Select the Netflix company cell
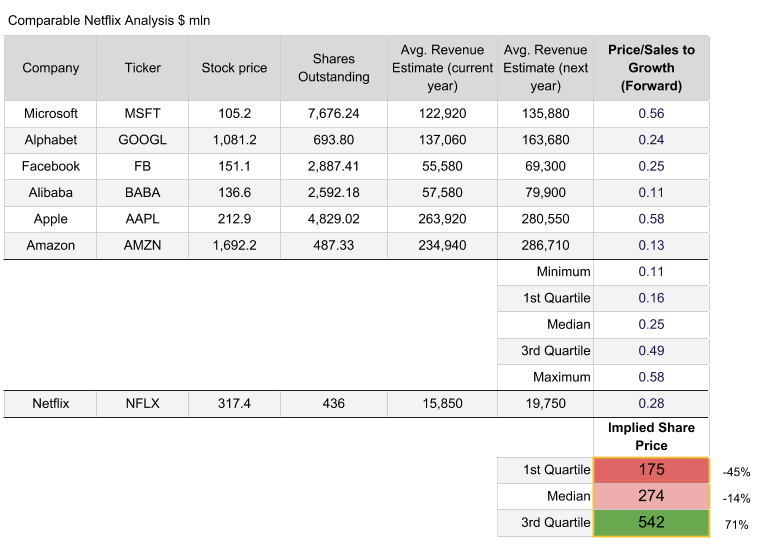766x544 pixels. [x=51, y=404]
